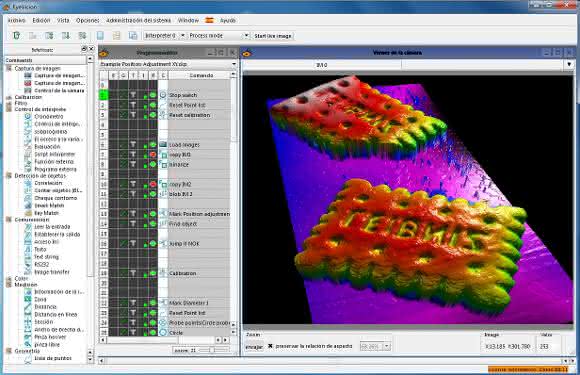
Task: Toggle preservar la relación de aspecto checkbox
Action: tap(270, 346)
